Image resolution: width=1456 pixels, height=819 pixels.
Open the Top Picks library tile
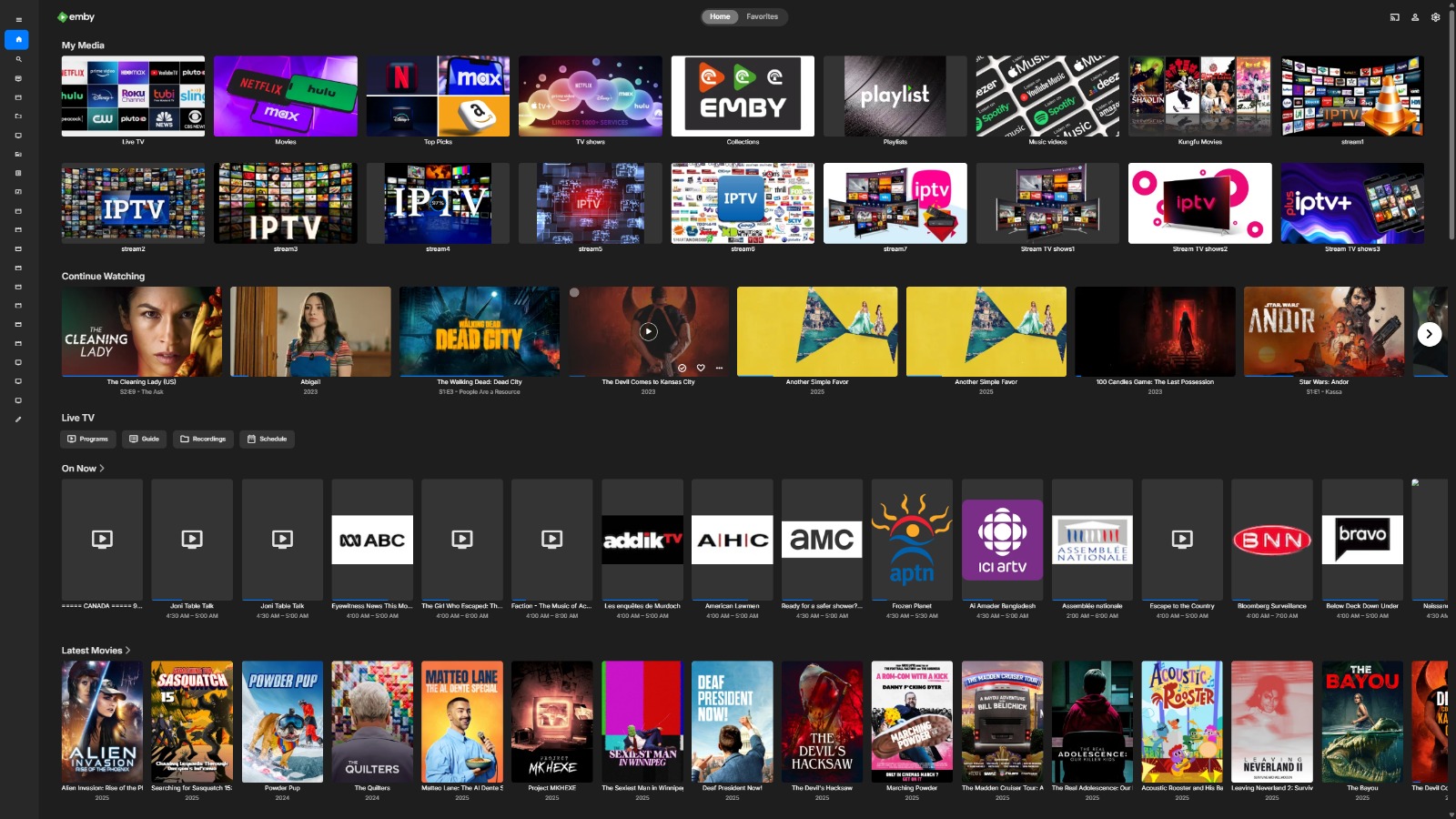438,96
